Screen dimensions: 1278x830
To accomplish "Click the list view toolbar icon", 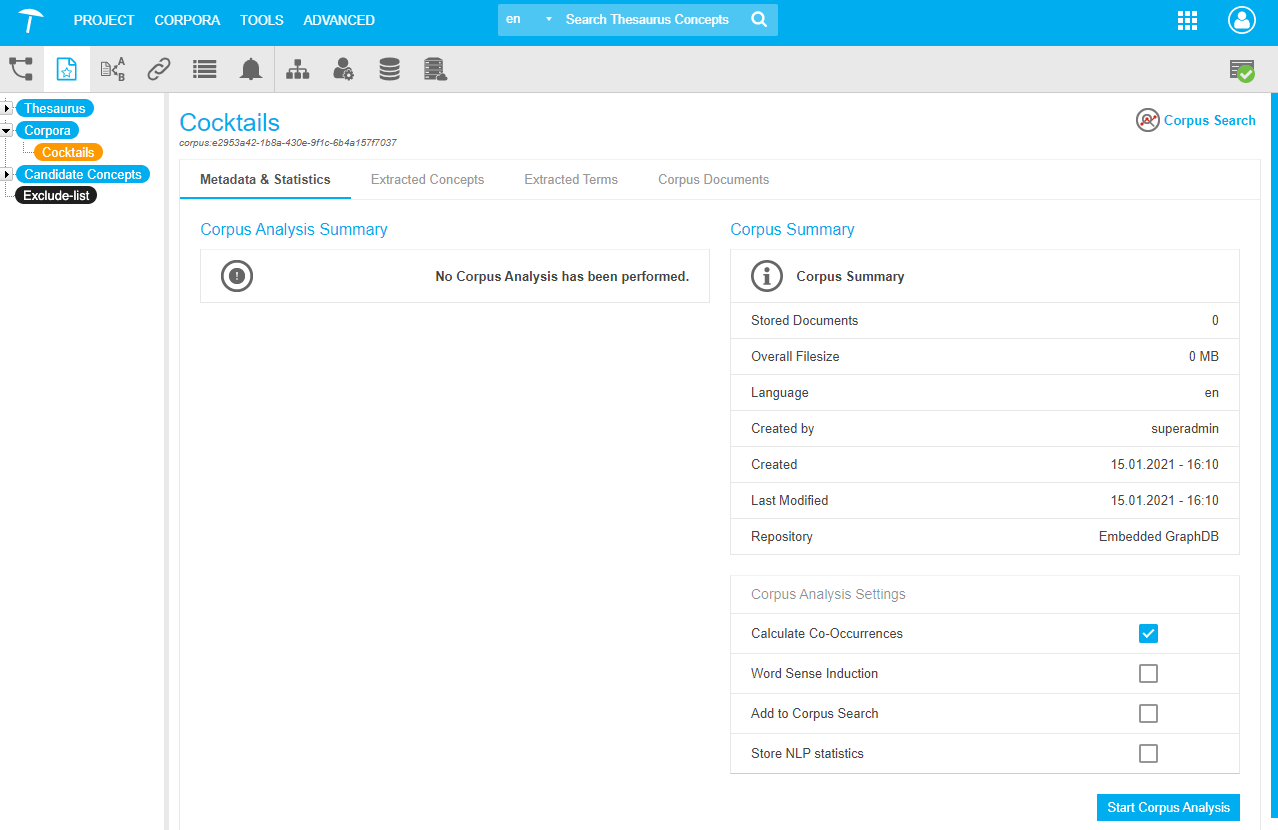I will point(205,69).
